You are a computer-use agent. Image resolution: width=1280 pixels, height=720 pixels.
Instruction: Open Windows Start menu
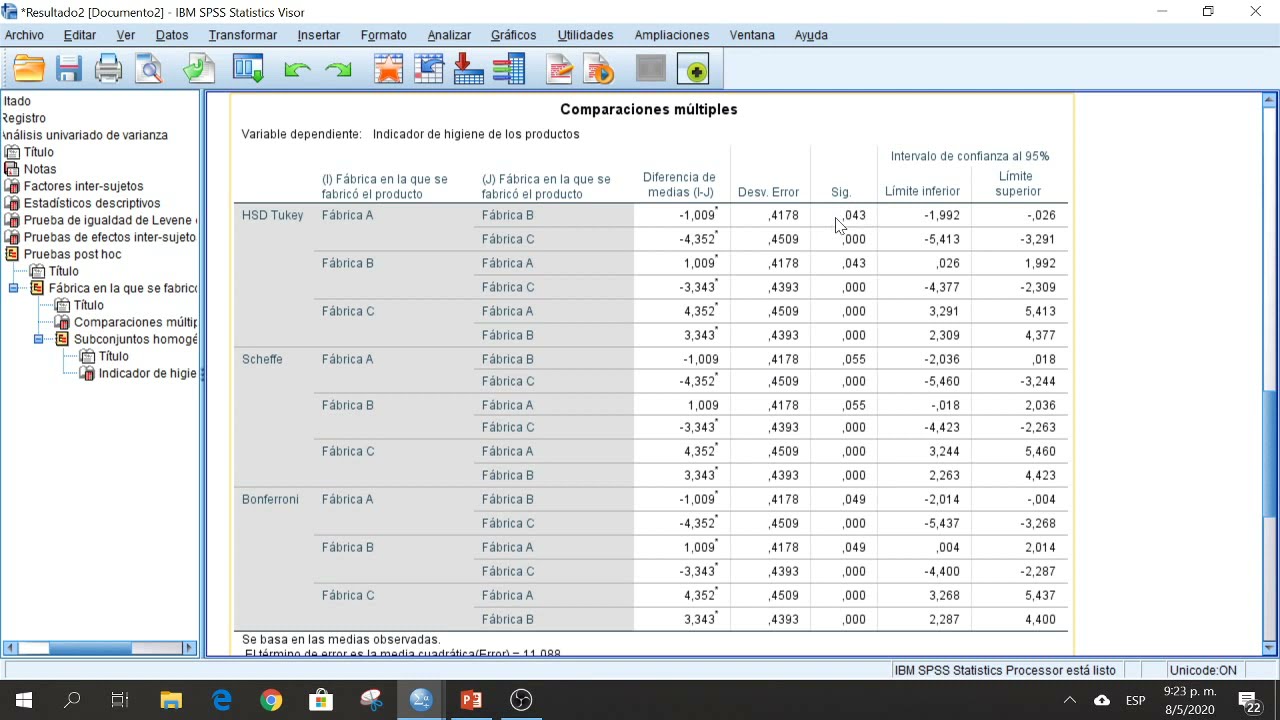click(x=24, y=700)
